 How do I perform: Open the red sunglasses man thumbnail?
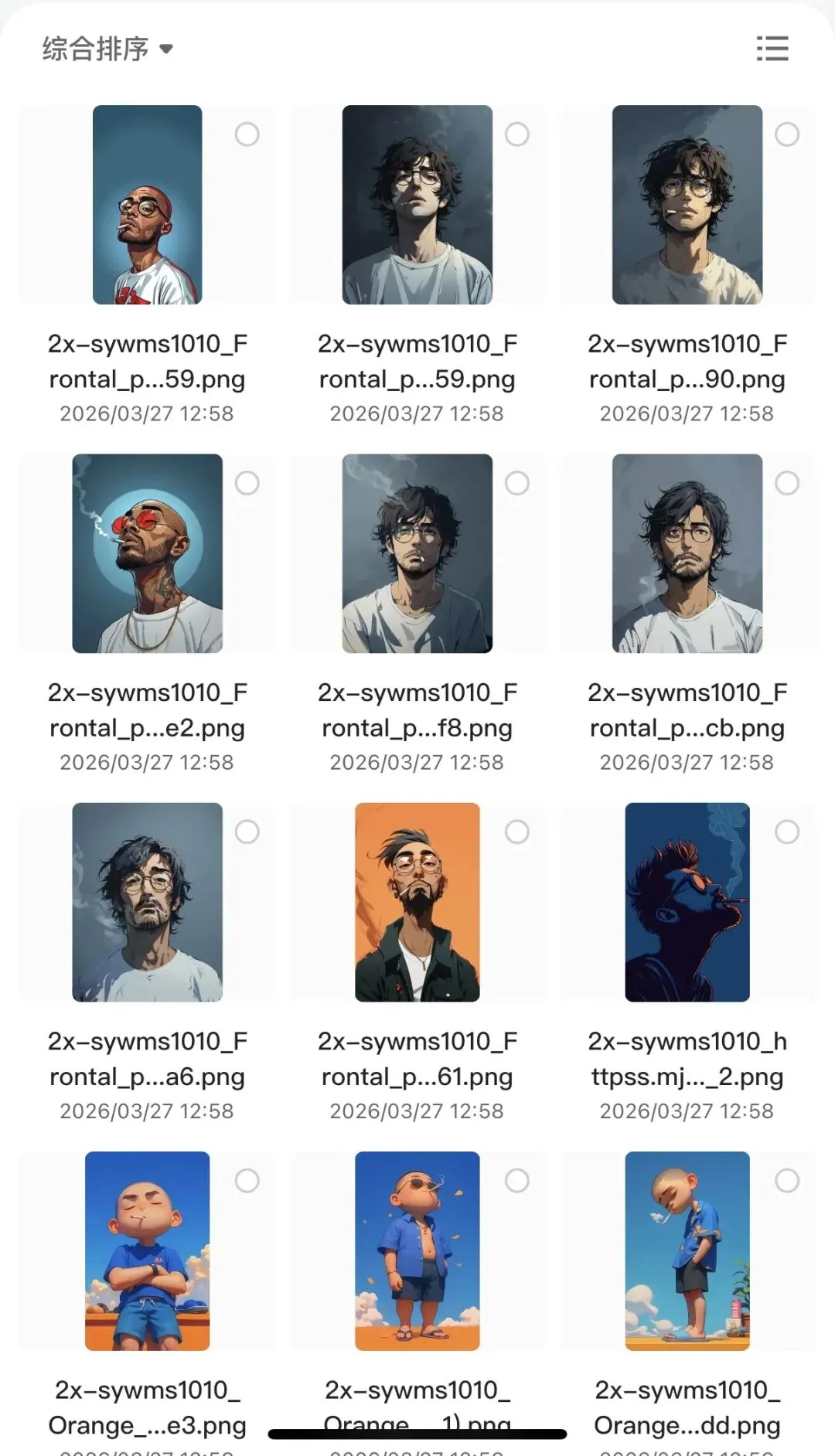(147, 553)
